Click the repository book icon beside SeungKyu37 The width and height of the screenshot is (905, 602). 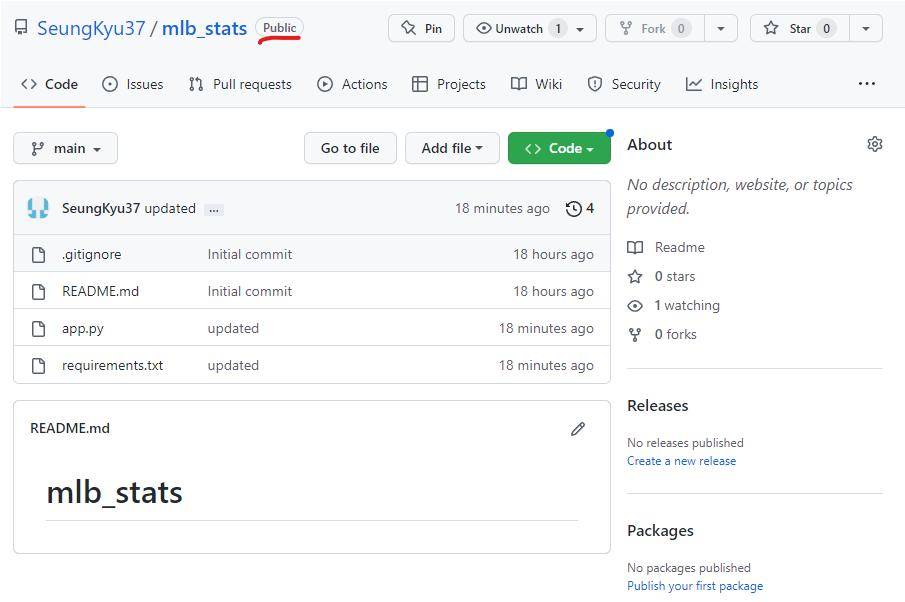(x=21, y=27)
